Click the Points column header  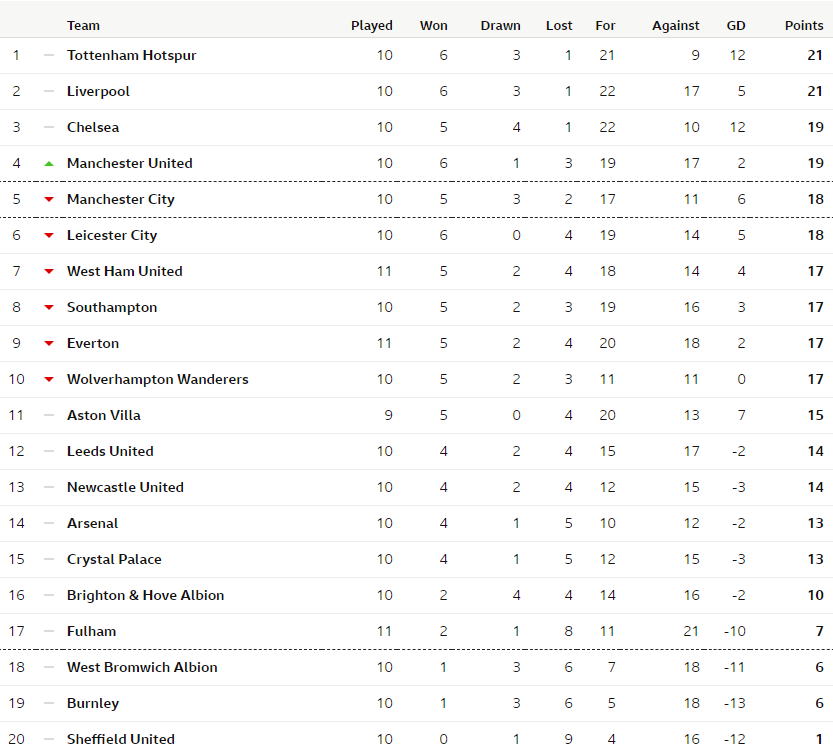click(x=804, y=25)
